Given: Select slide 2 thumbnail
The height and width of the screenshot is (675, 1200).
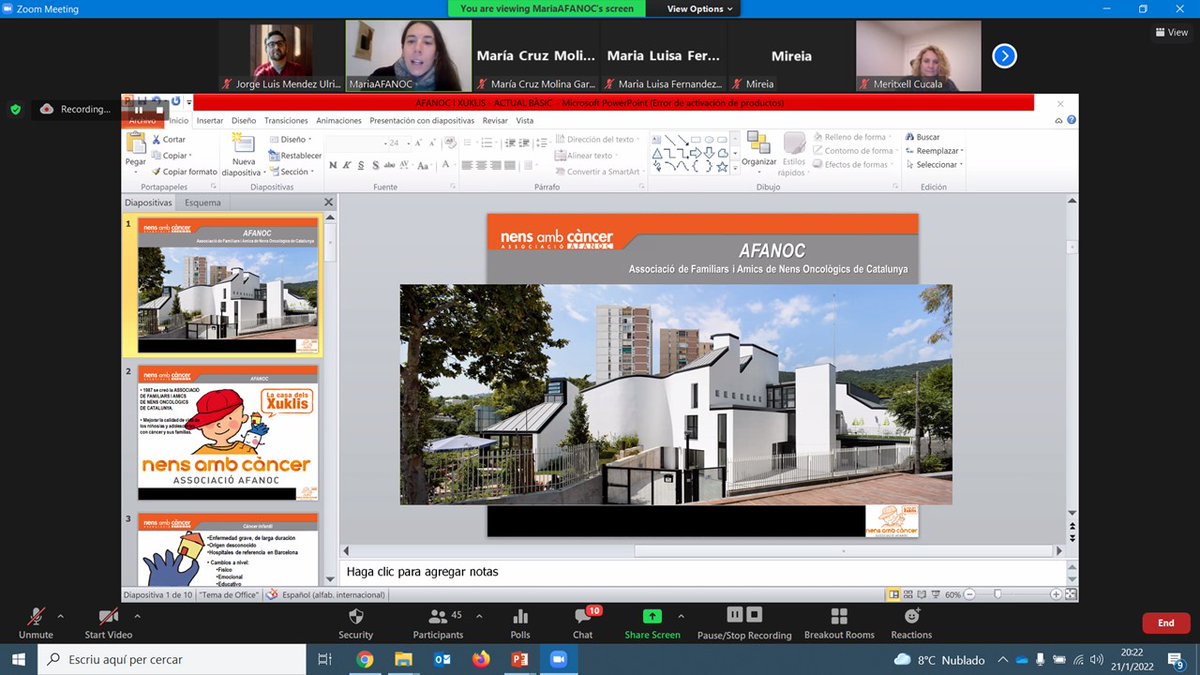Looking at the screenshot, I should (x=229, y=433).
